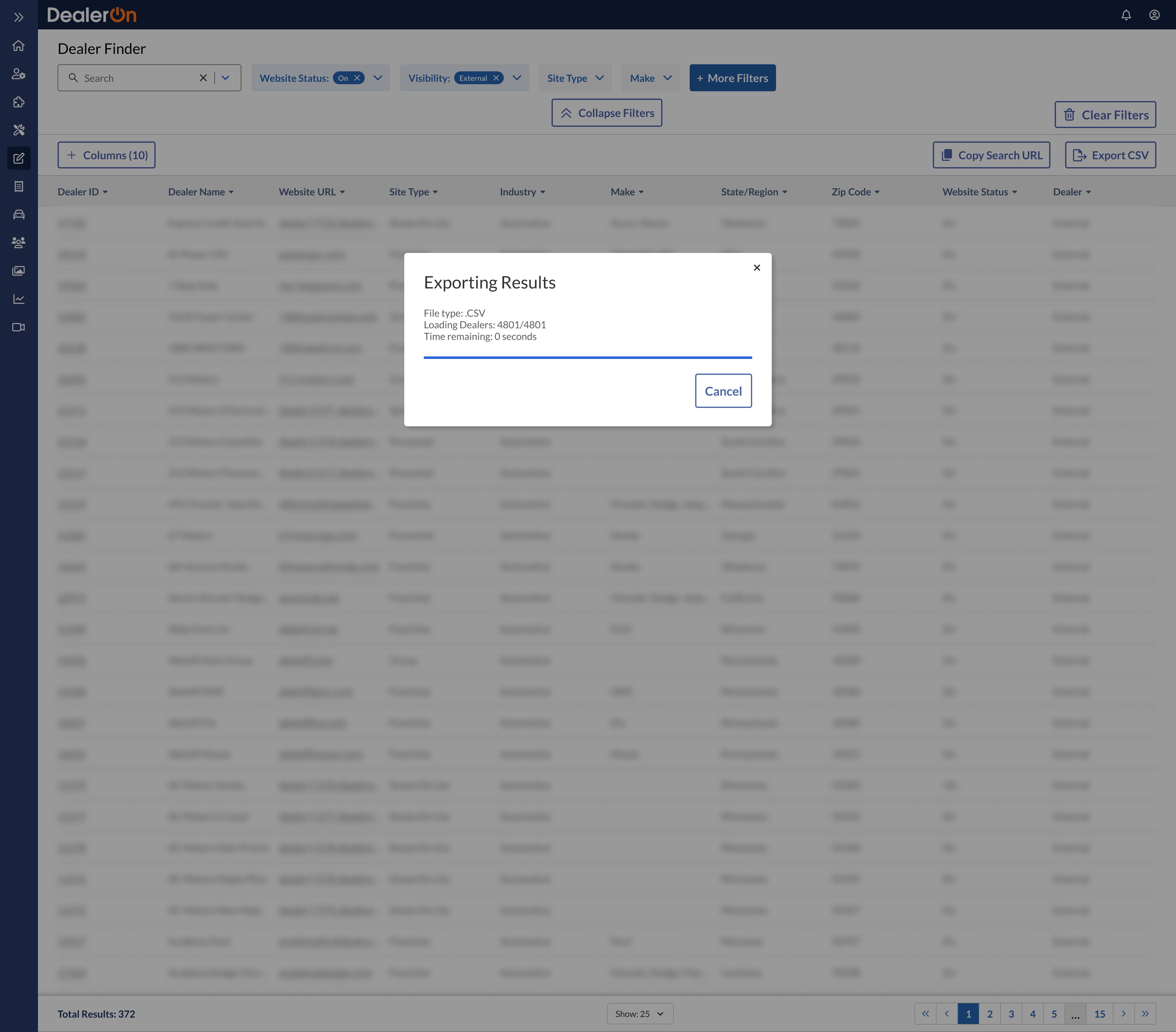
Task: Go to page 3 in pagination
Action: 1011,1014
